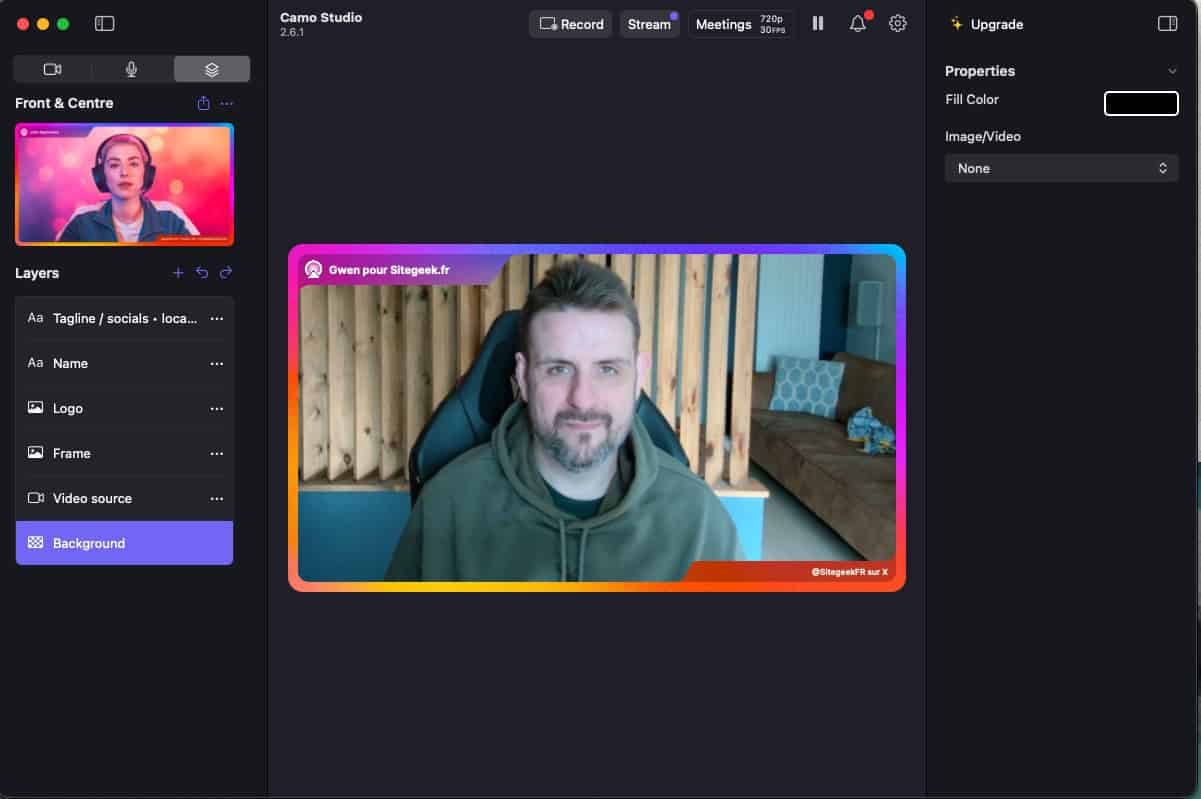This screenshot has width=1201, height=799.
Task: Open the Fill Color swatch
Action: [1141, 103]
